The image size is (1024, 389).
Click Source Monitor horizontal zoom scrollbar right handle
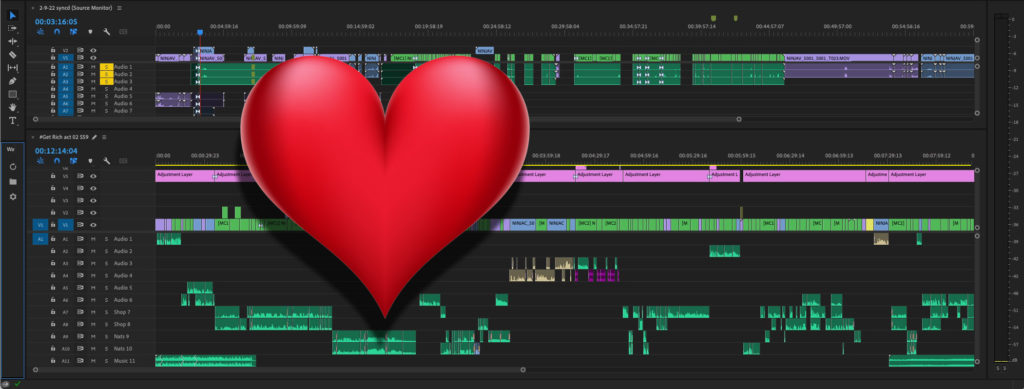click(739, 119)
